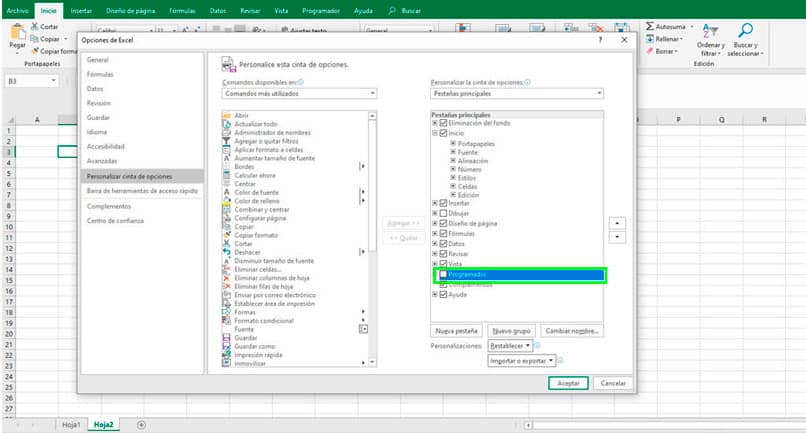
Task: Select the Deshacer undo arrow icon
Action: pyautogui.click(x=226, y=252)
